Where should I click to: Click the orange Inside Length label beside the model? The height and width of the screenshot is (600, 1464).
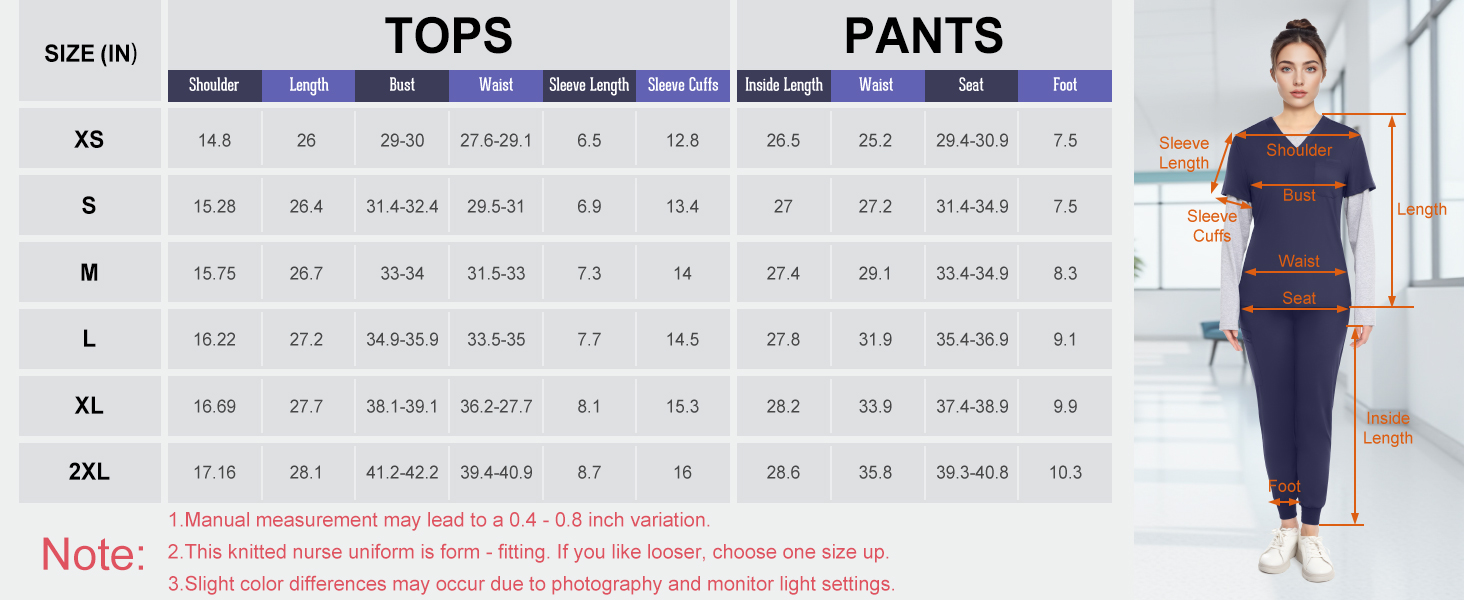coord(1387,428)
